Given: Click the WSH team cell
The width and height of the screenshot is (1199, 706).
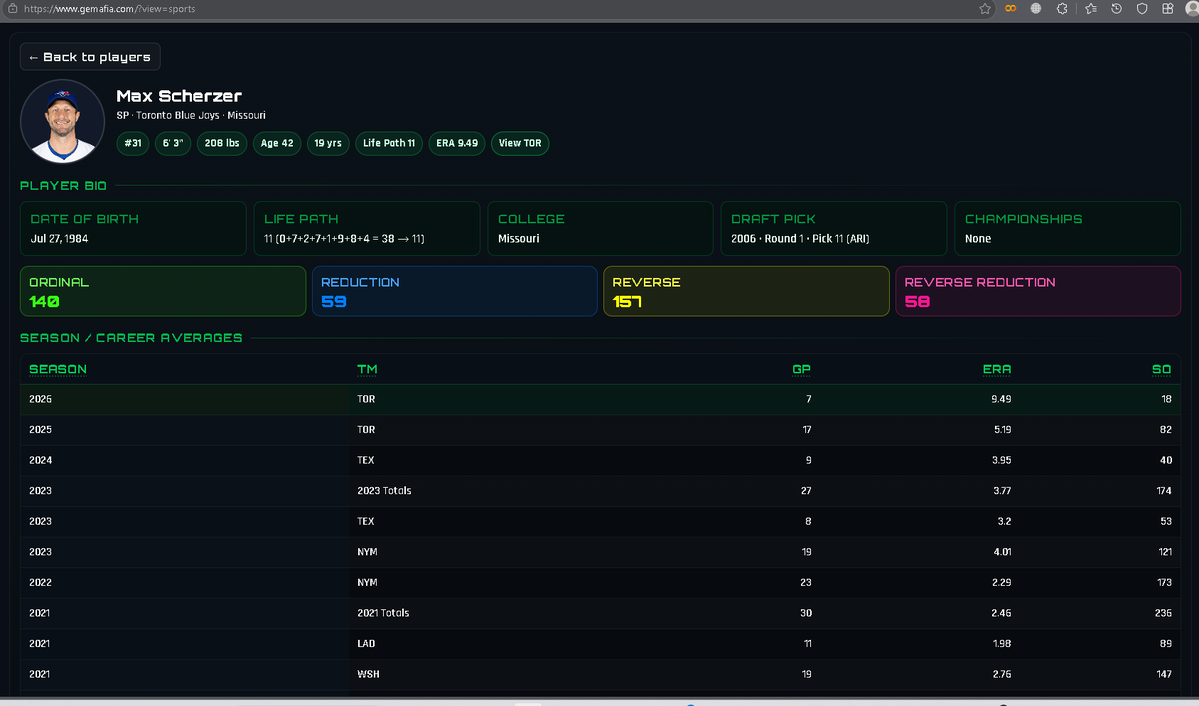Looking at the screenshot, I should click(369, 675).
